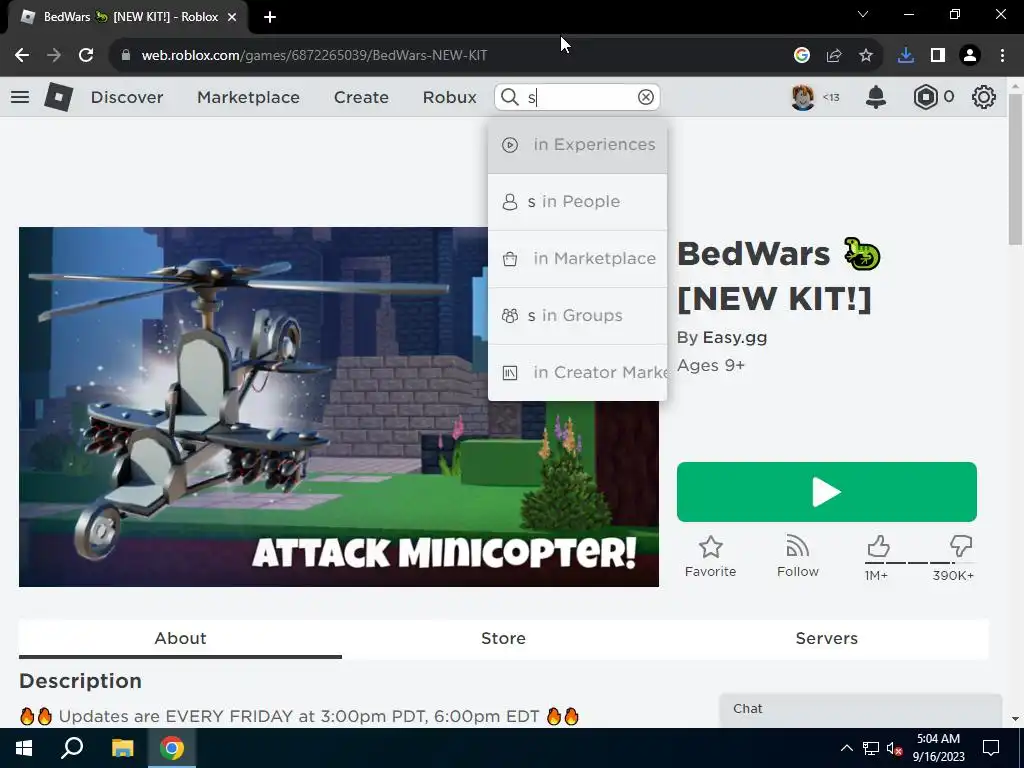The image size is (1024, 768).
Task: Open the Discover page
Action: click(x=127, y=97)
